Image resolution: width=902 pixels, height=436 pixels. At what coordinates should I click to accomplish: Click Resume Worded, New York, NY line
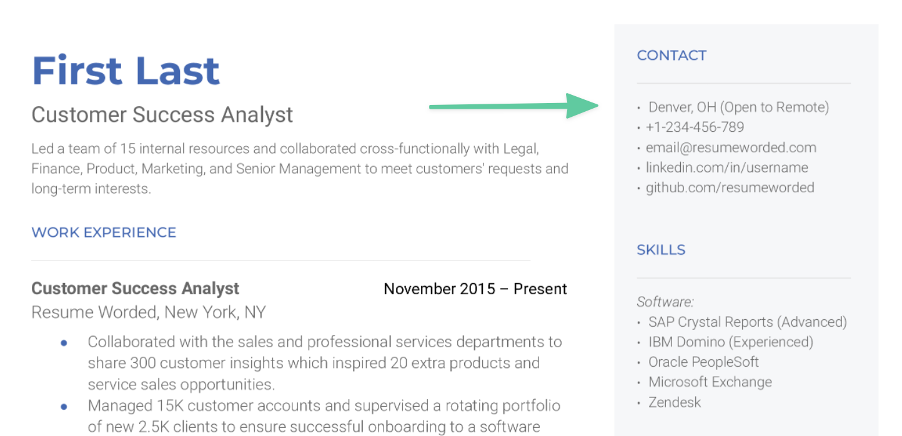pos(148,312)
